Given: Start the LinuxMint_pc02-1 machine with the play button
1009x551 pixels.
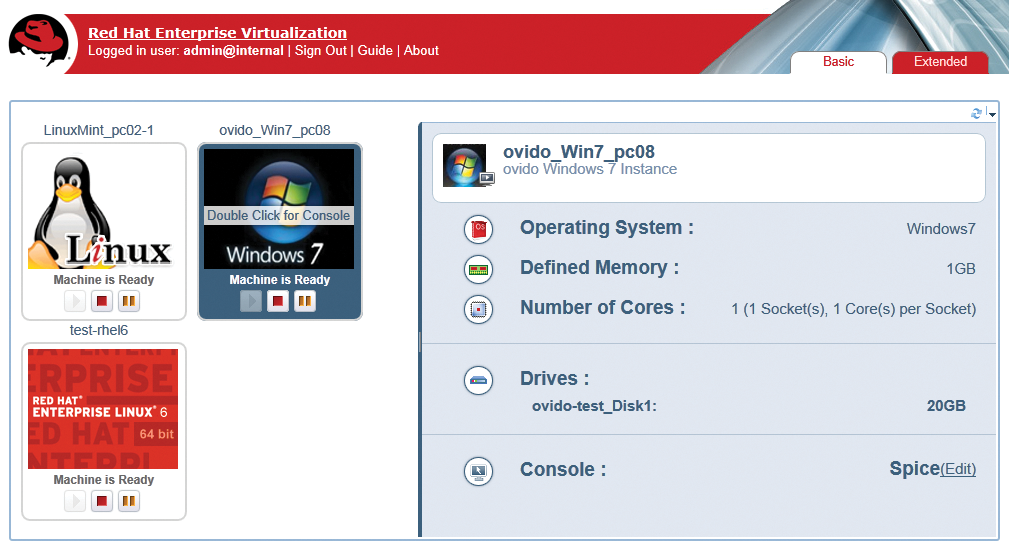Looking at the screenshot, I should pos(75,301).
